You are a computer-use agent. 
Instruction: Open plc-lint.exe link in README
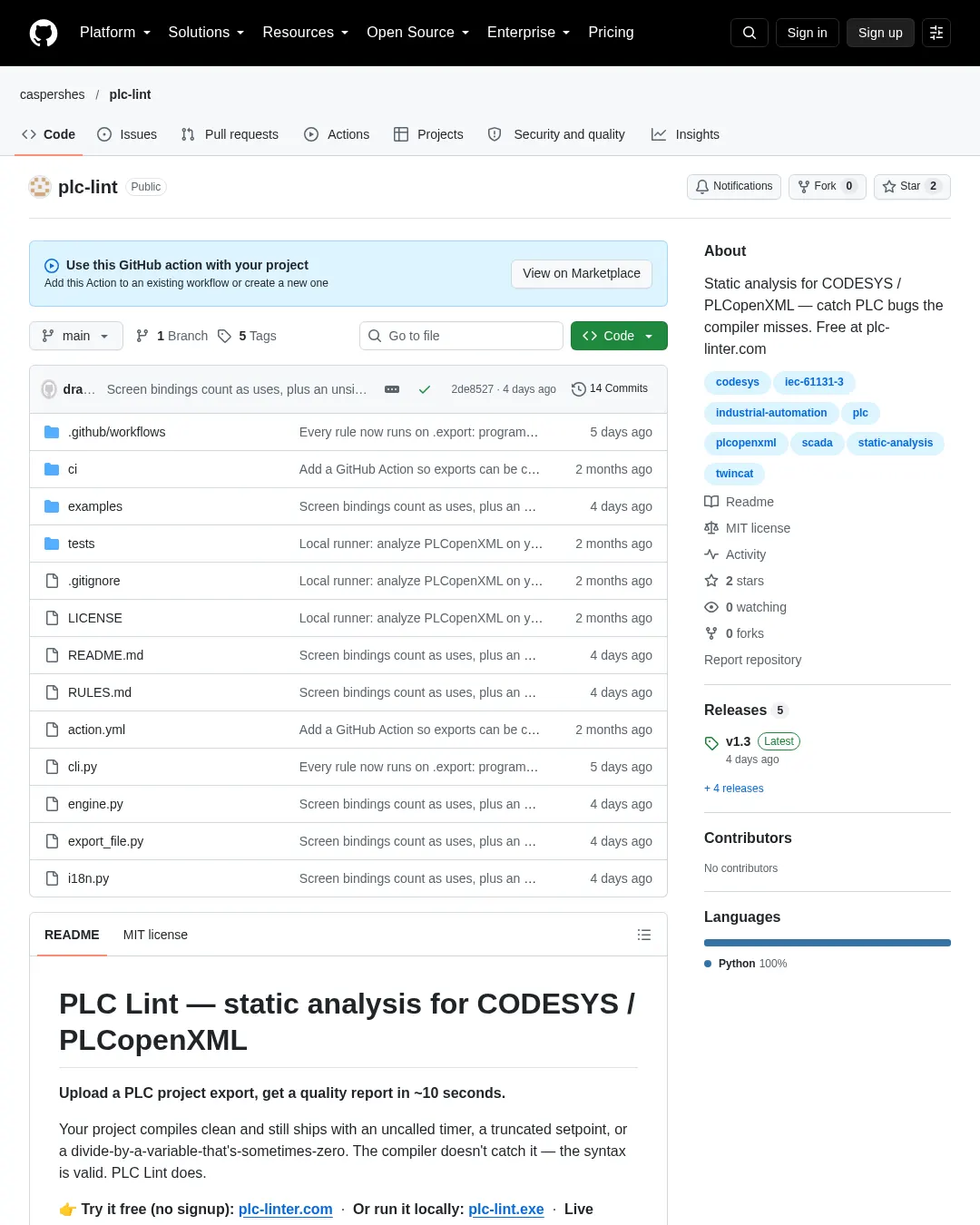coord(506,1209)
